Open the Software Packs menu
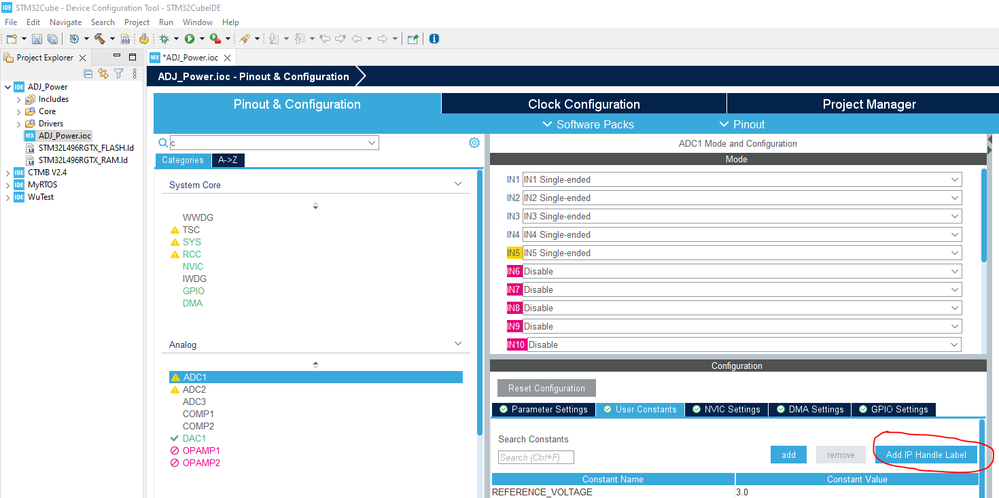999x498 pixels. point(588,124)
